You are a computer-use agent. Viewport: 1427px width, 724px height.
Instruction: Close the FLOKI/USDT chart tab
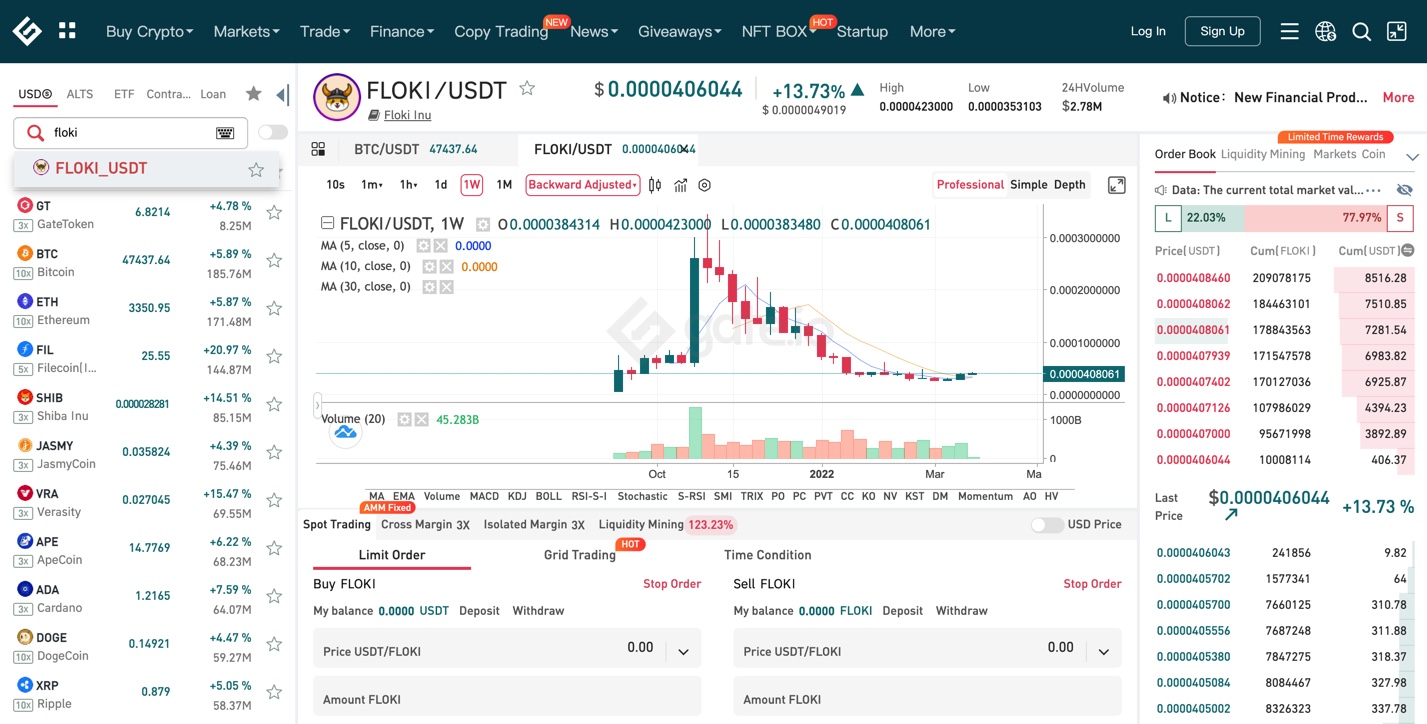pos(685,149)
